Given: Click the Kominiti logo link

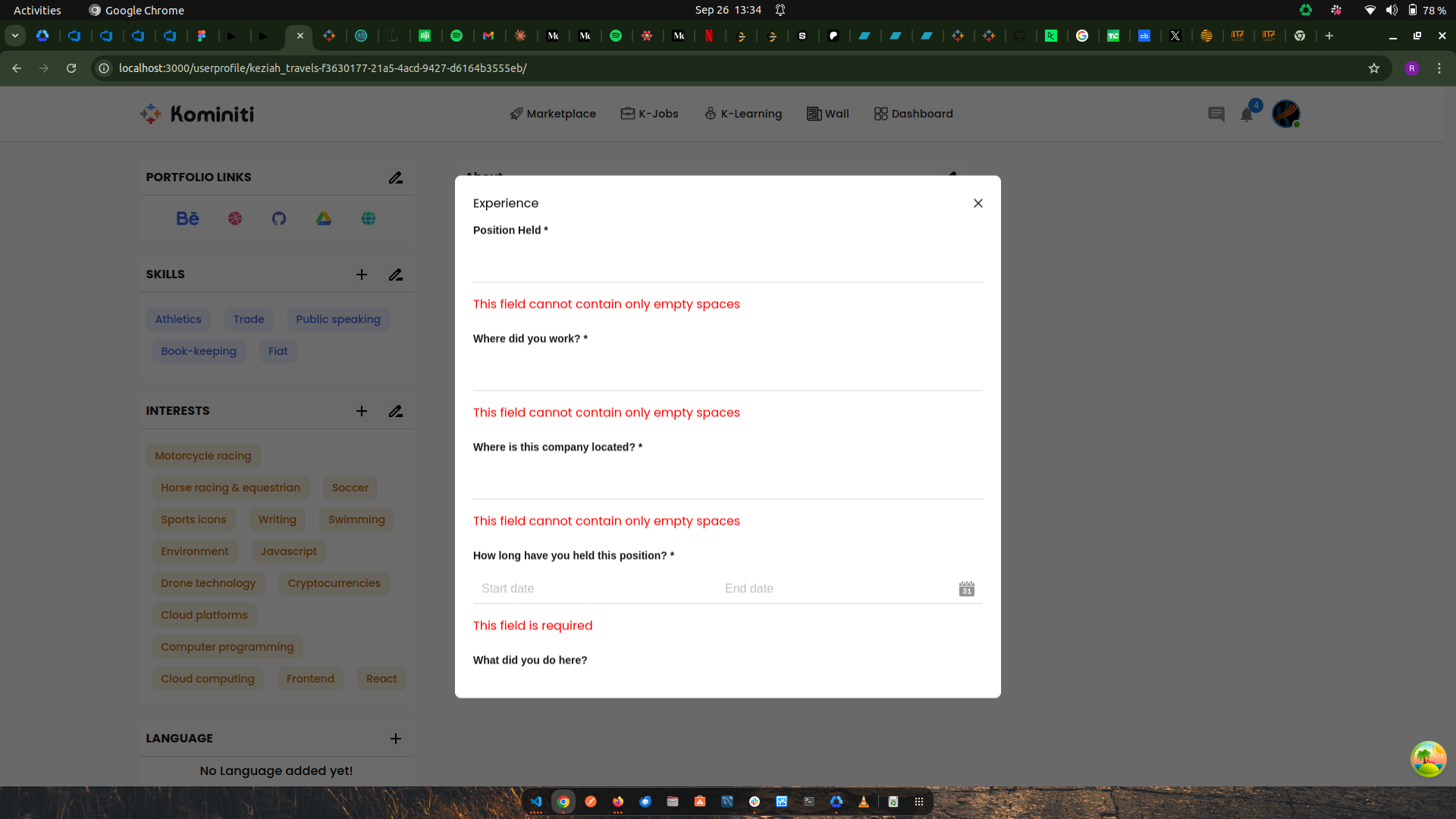Looking at the screenshot, I should tap(197, 114).
